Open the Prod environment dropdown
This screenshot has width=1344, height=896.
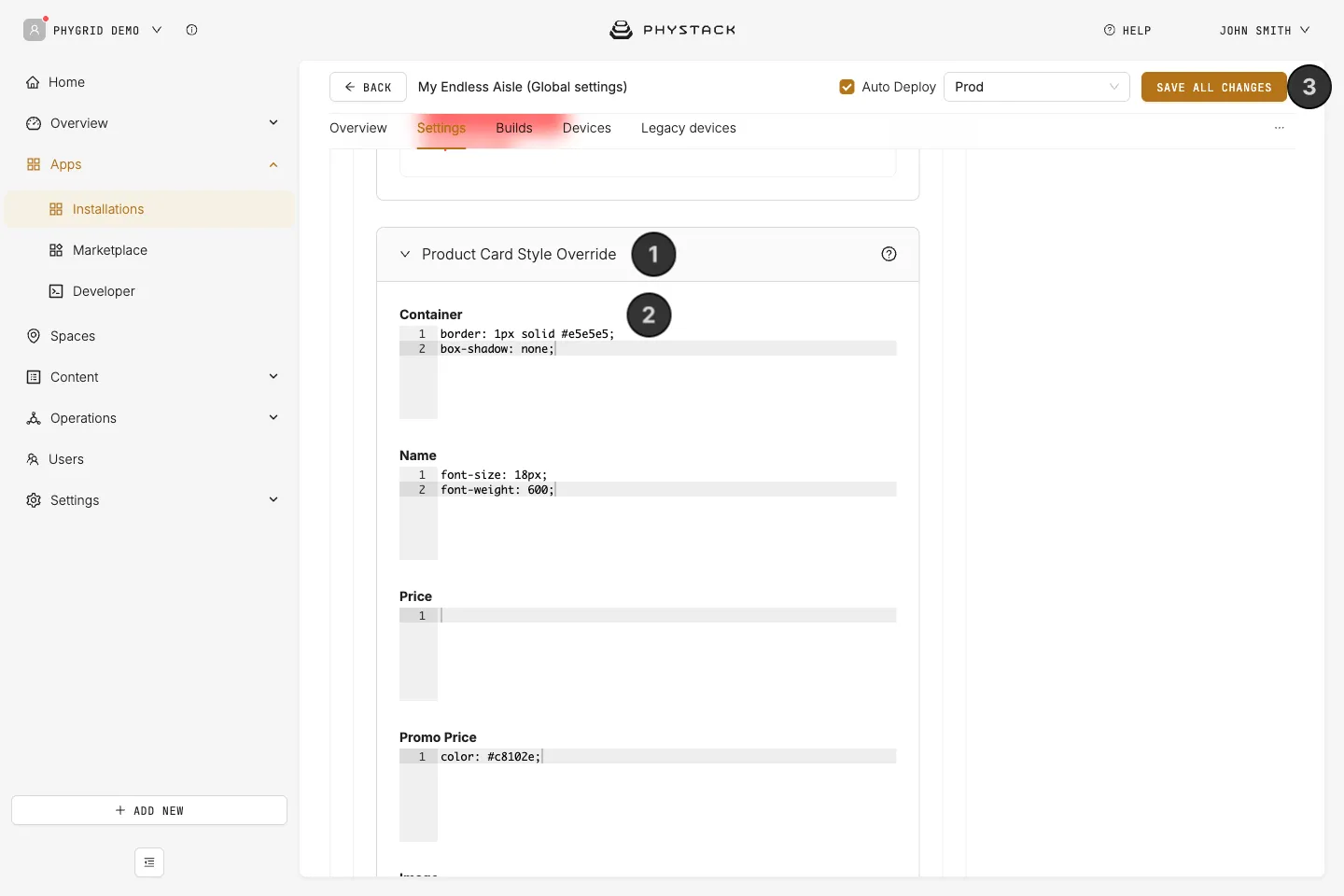click(x=1037, y=87)
